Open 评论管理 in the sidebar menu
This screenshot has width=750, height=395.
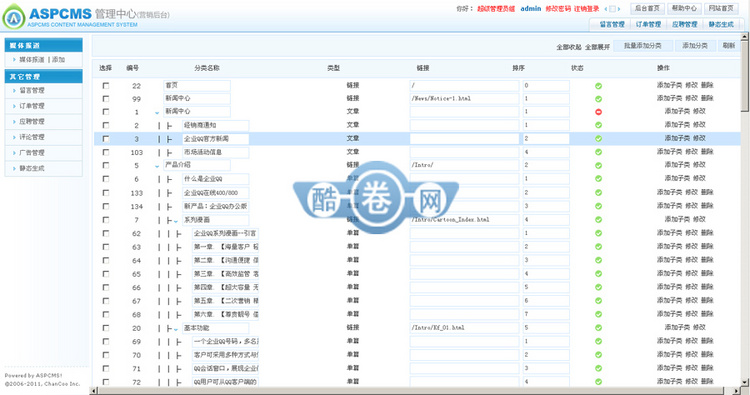click(x=32, y=137)
